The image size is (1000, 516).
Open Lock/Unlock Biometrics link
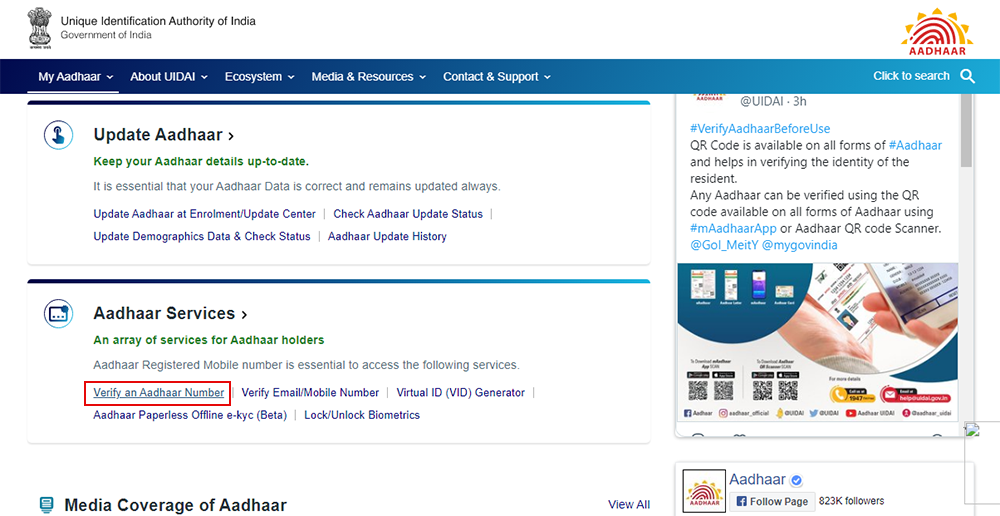[x=361, y=415]
